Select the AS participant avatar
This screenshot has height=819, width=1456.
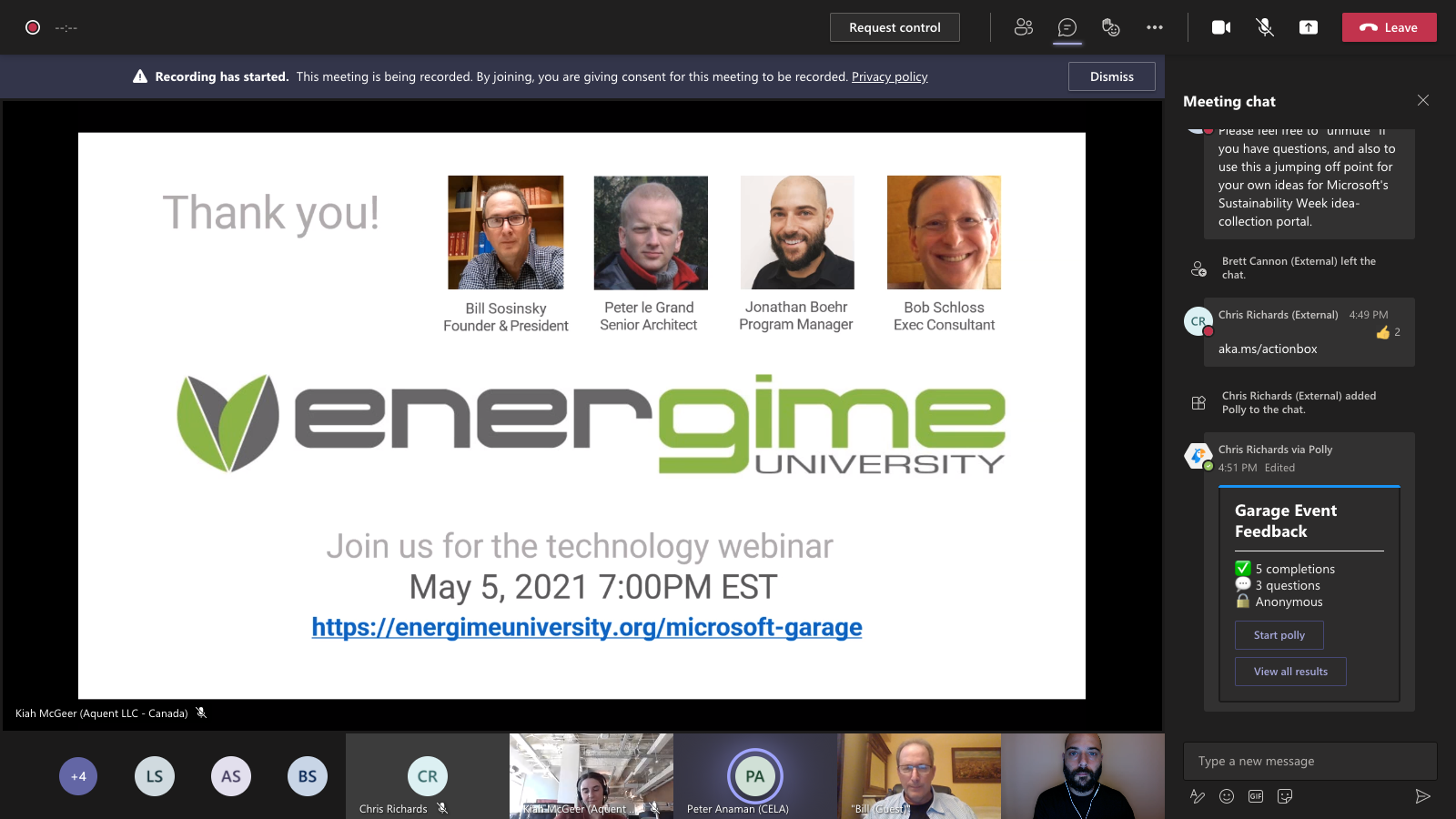(x=231, y=776)
